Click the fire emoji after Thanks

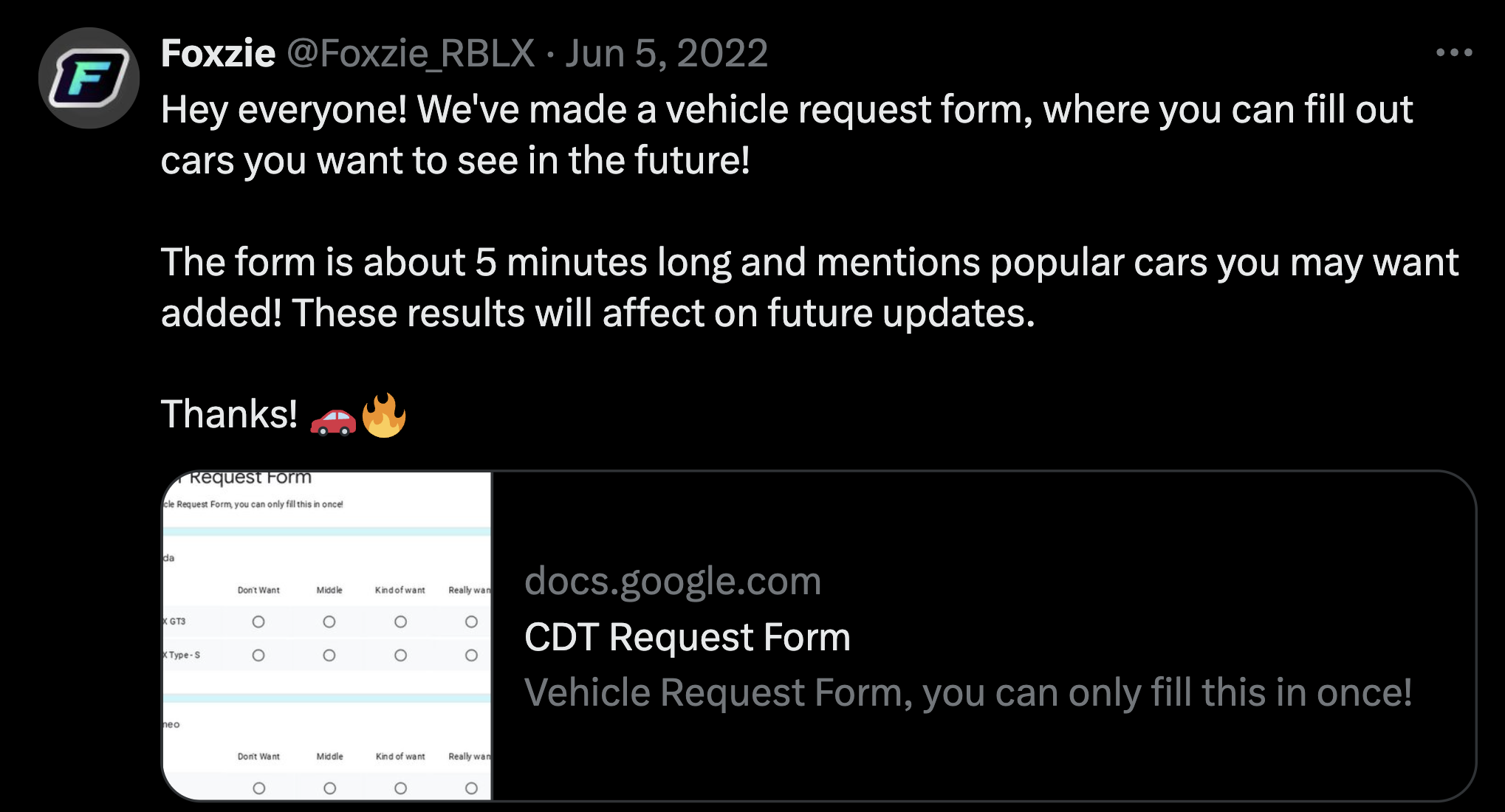[x=384, y=415]
